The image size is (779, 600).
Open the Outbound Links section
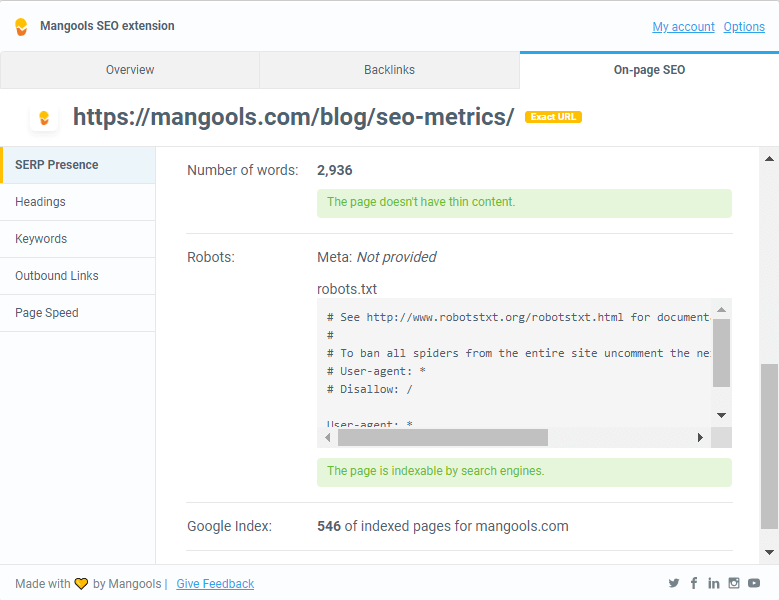tap(78, 276)
